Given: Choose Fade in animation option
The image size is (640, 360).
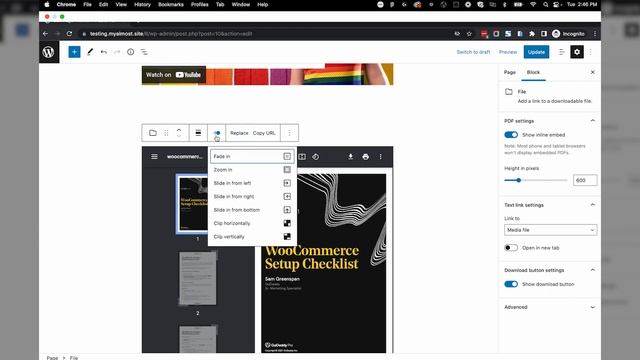Looking at the screenshot, I should pos(252,156).
